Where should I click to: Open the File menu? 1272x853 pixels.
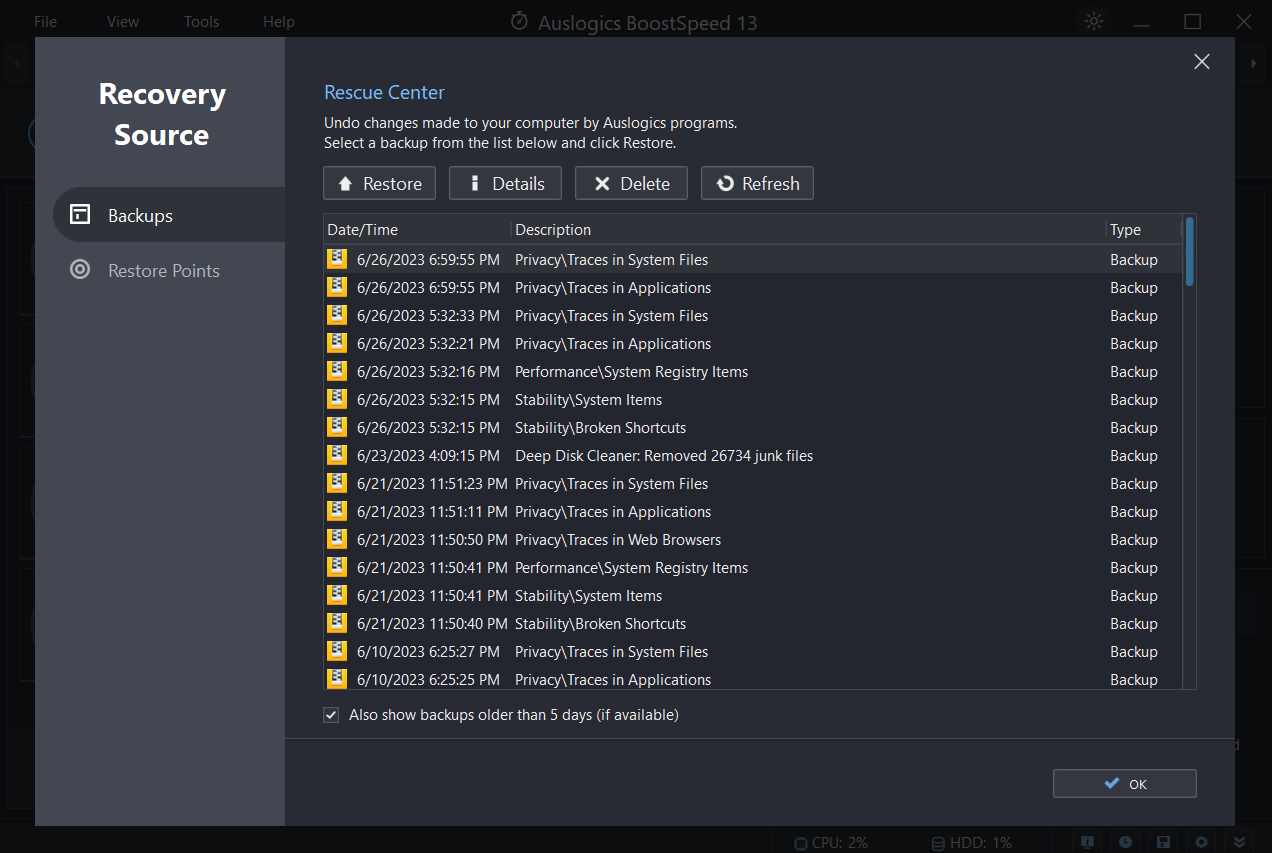click(46, 21)
